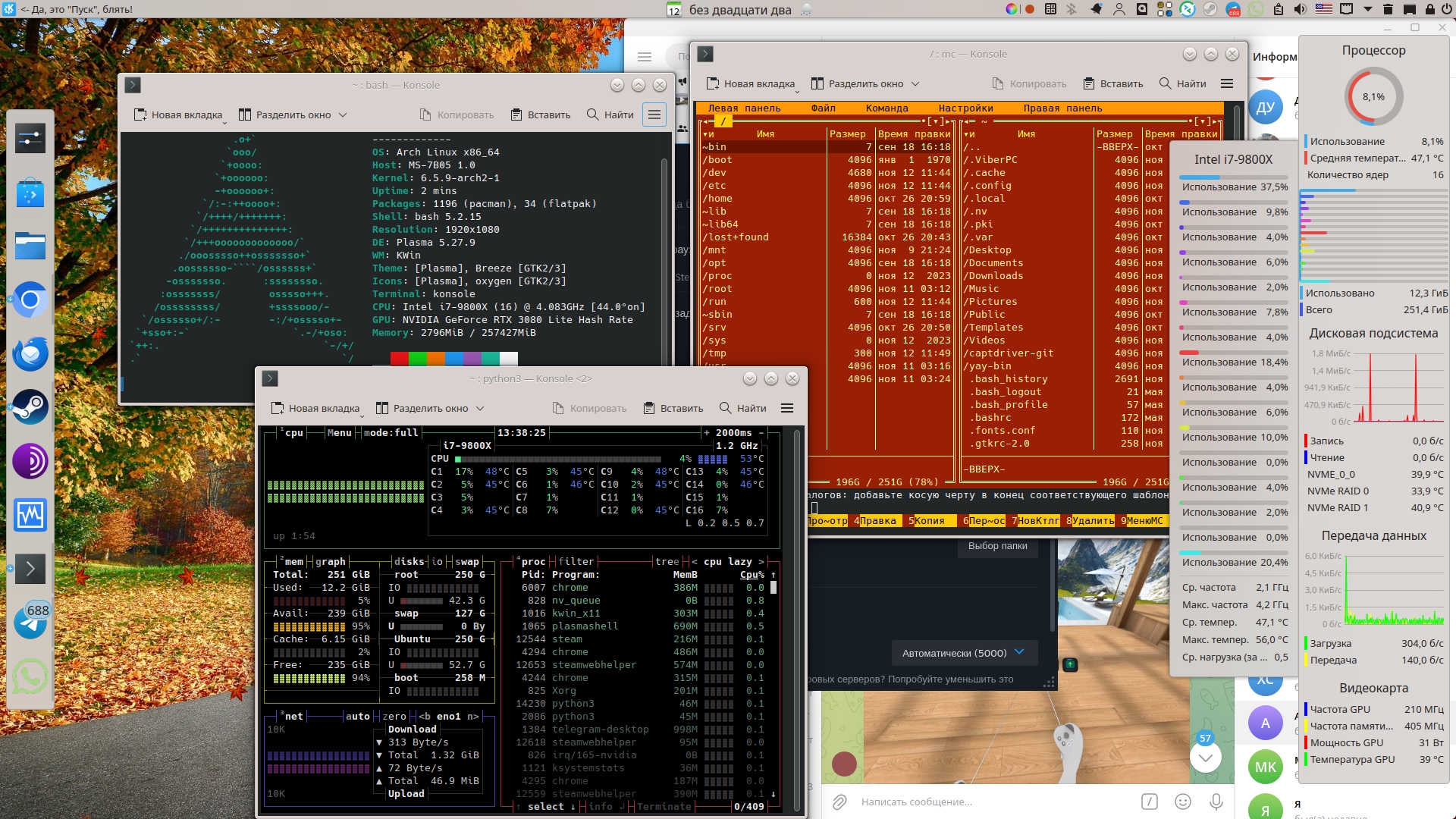Click attach paperclip in Telegram message bar
Viewport: 1456px width, 819px height.
[x=839, y=802]
